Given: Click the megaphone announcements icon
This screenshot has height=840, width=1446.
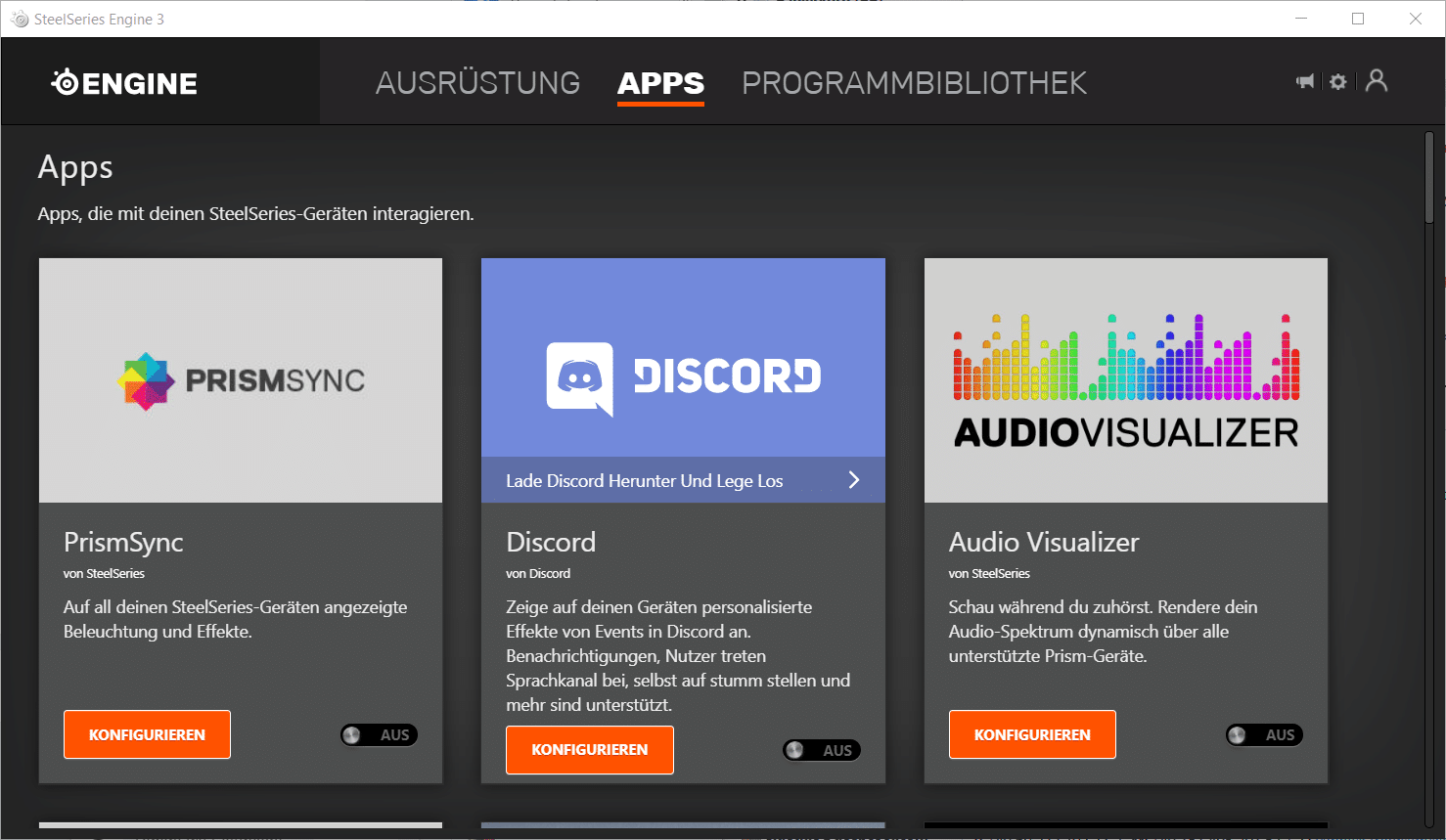Looking at the screenshot, I should click(1305, 81).
